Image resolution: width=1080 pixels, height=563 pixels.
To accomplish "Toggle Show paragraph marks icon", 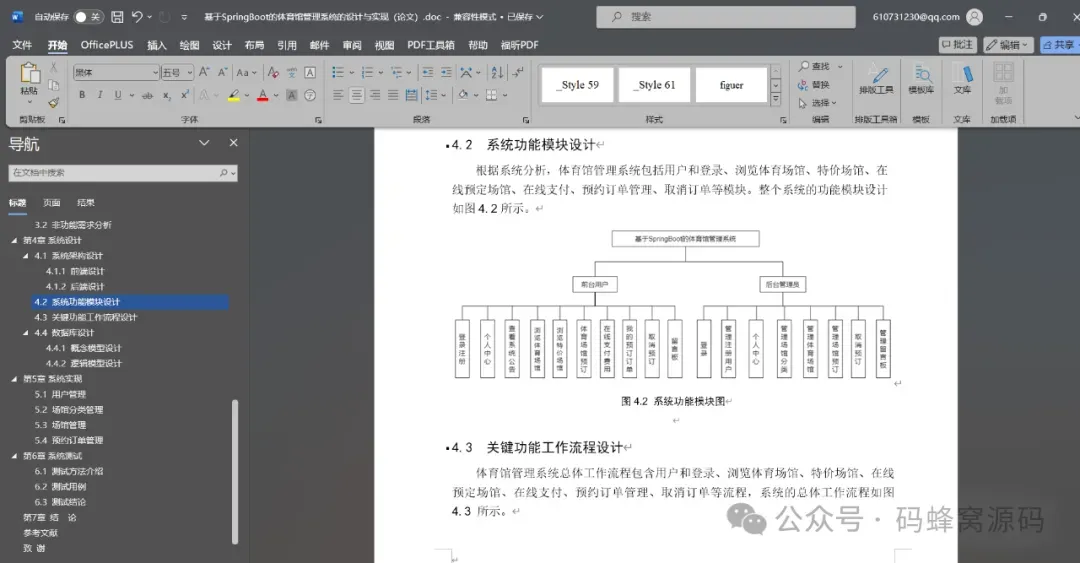I will coord(517,72).
